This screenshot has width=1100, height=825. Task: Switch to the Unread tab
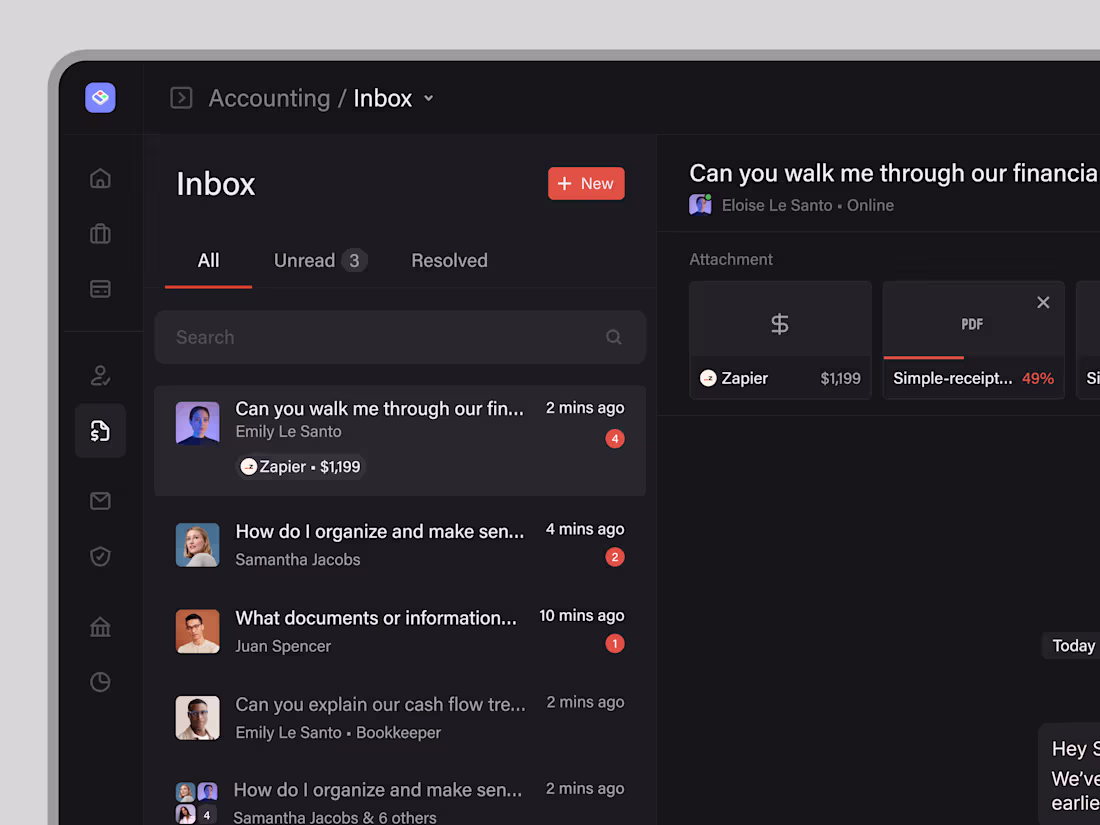tap(304, 260)
